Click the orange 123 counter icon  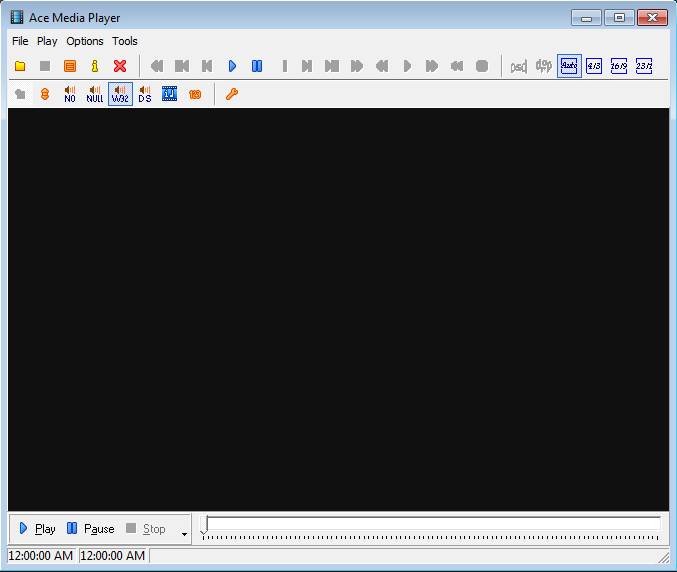(x=195, y=94)
